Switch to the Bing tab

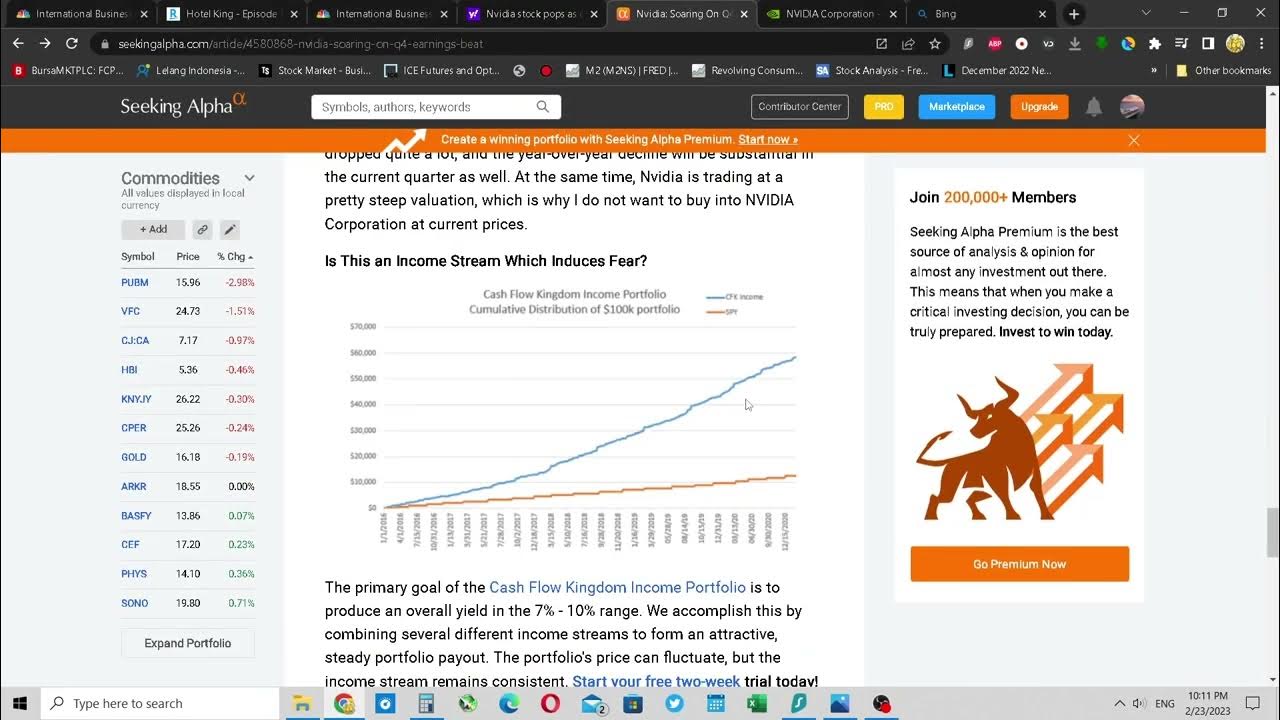[981, 14]
